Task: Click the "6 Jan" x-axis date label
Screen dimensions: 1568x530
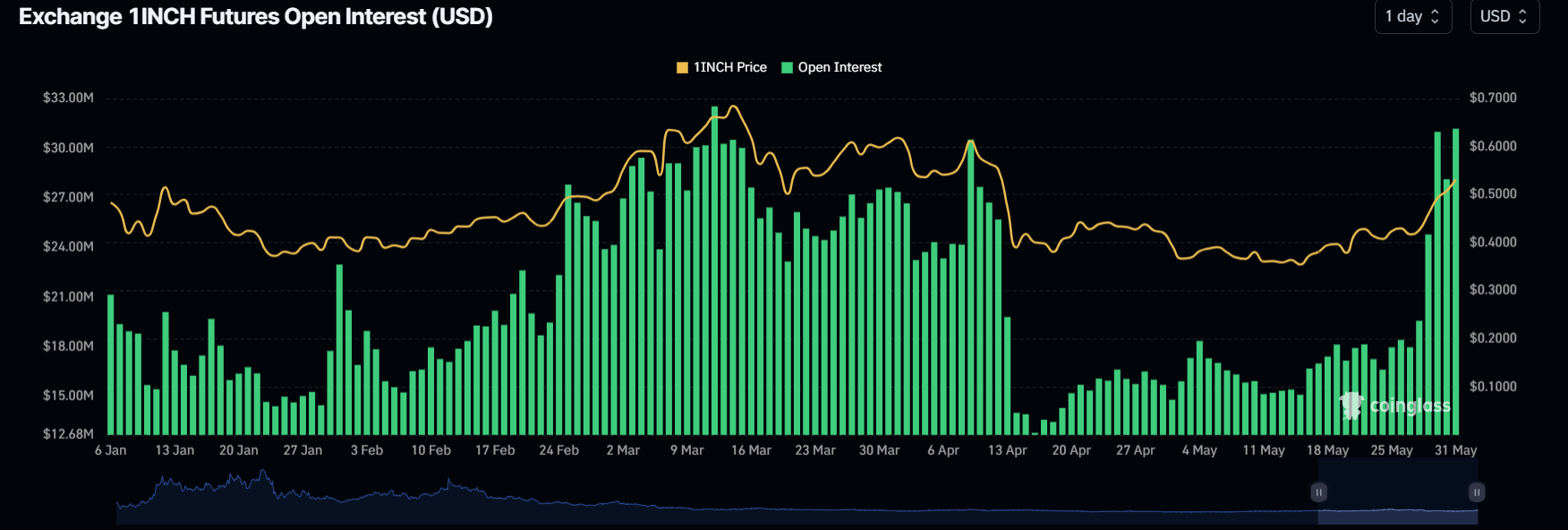Action: point(111,450)
